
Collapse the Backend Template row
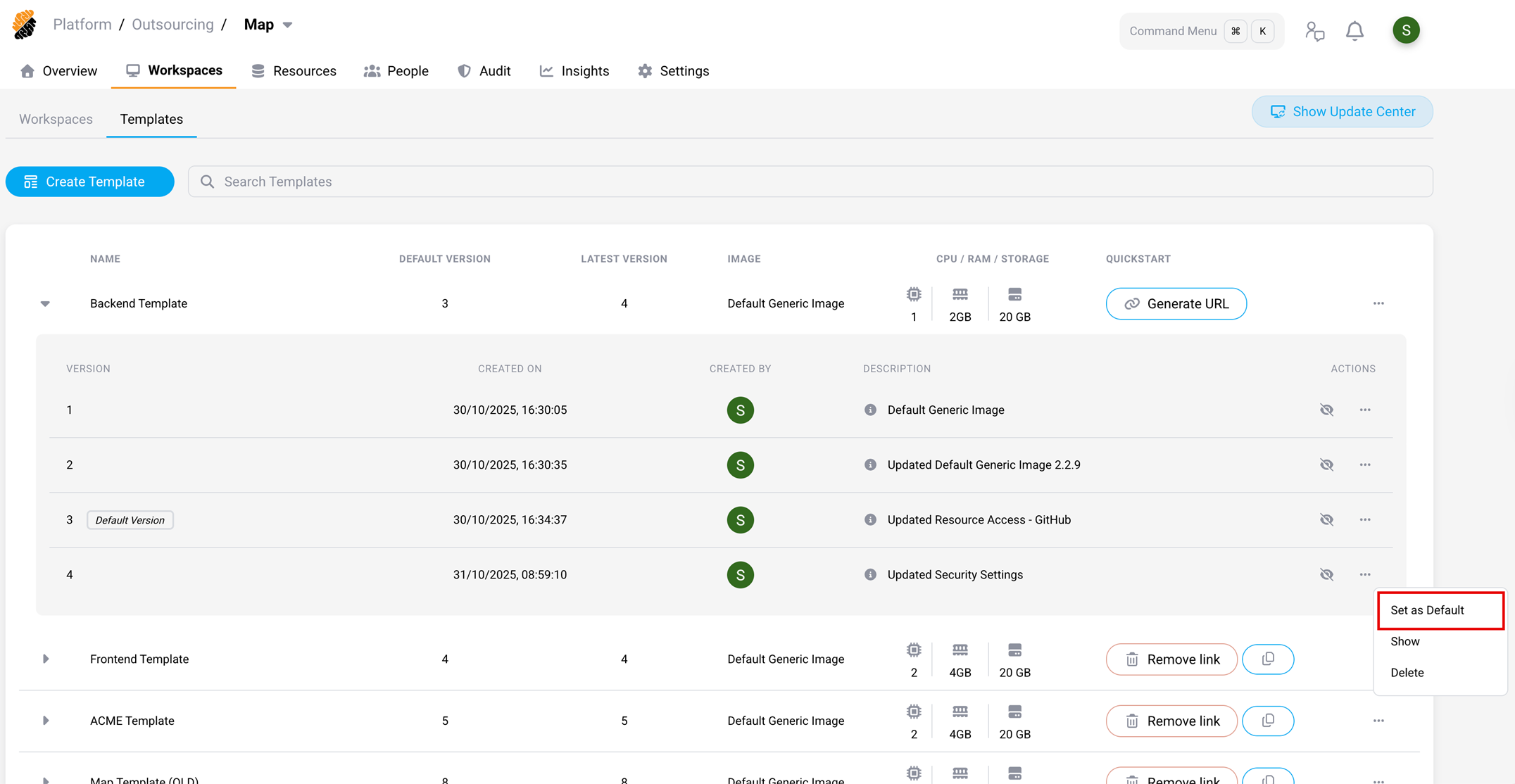(x=45, y=304)
